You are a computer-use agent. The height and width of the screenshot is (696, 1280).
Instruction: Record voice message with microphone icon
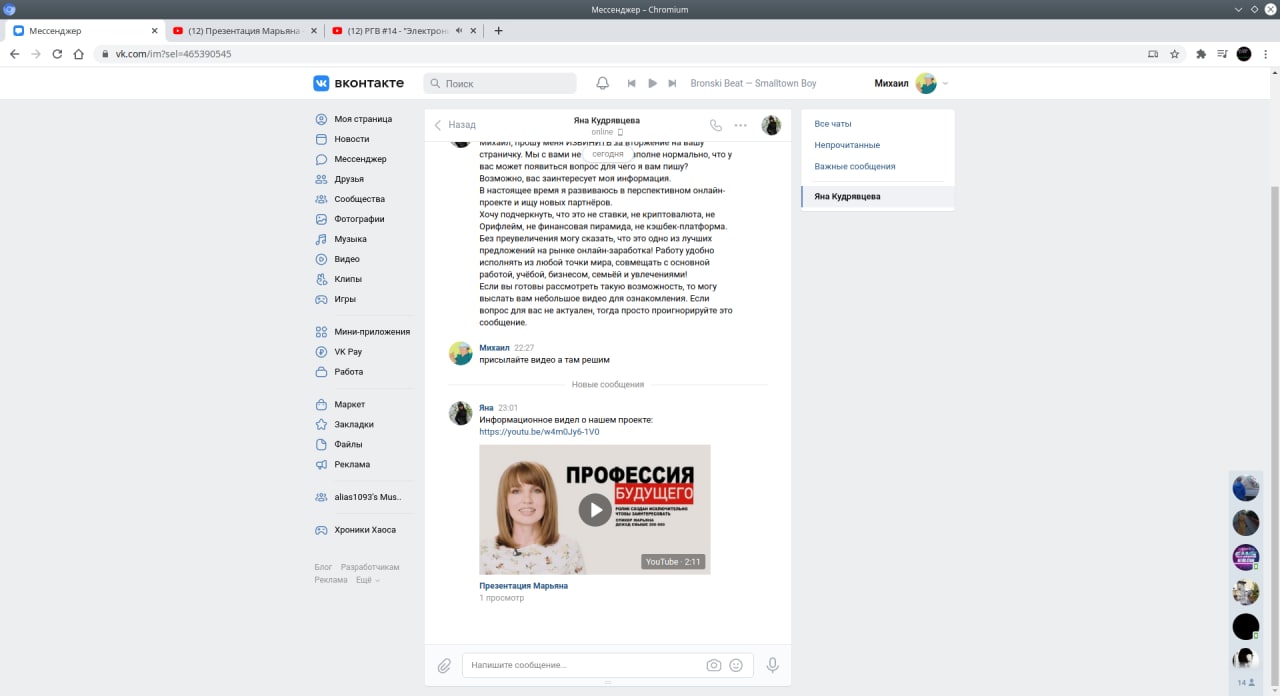[772, 665]
